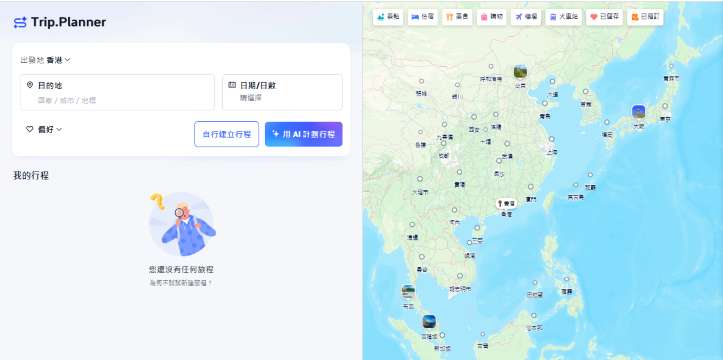Select the Hanoi circle marker
The width and height of the screenshot is (723, 360).
pyautogui.click(x=454, y=210)
